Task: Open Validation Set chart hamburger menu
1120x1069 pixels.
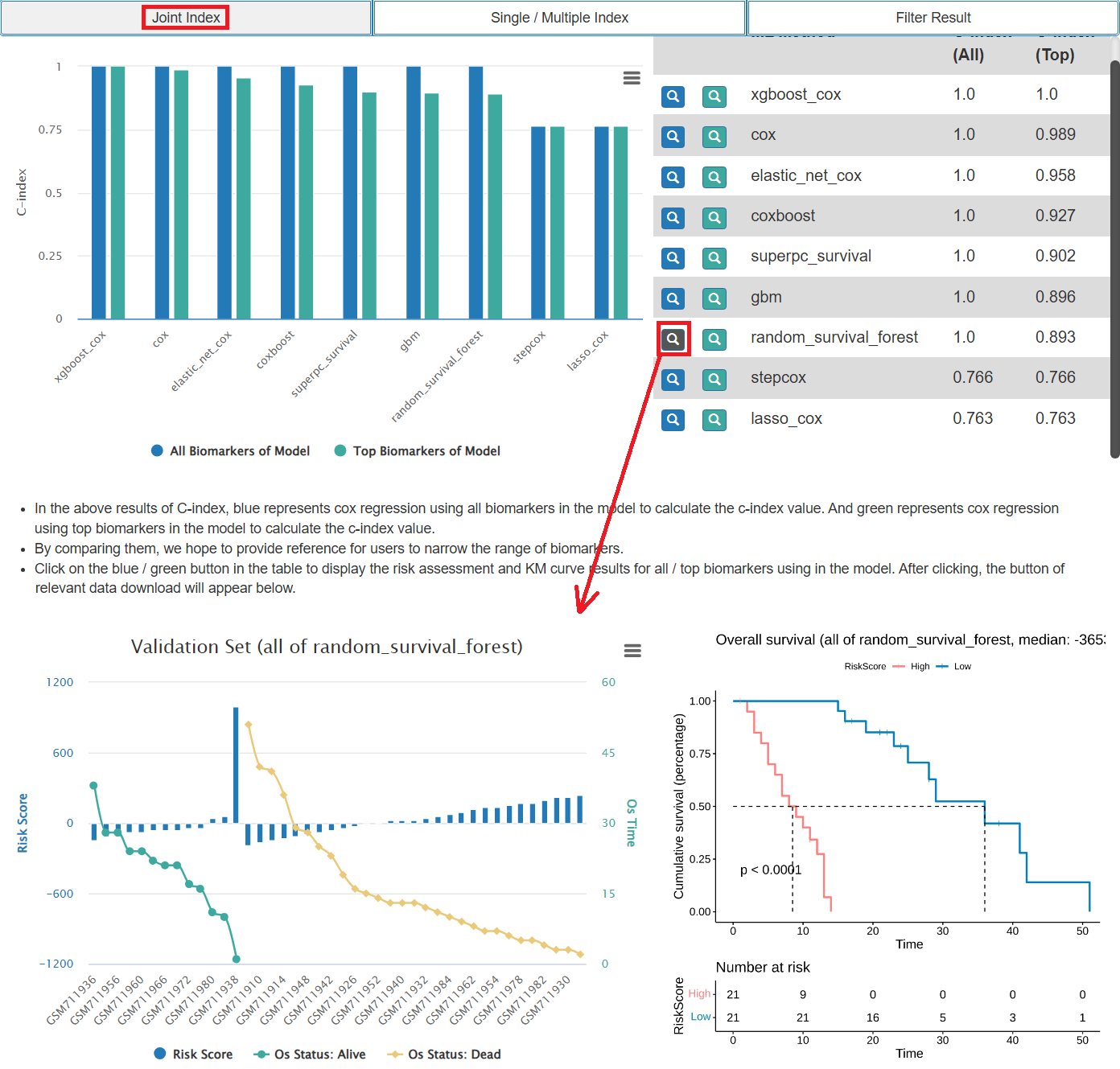Action: pyautogui.click(x=632, y=651)
